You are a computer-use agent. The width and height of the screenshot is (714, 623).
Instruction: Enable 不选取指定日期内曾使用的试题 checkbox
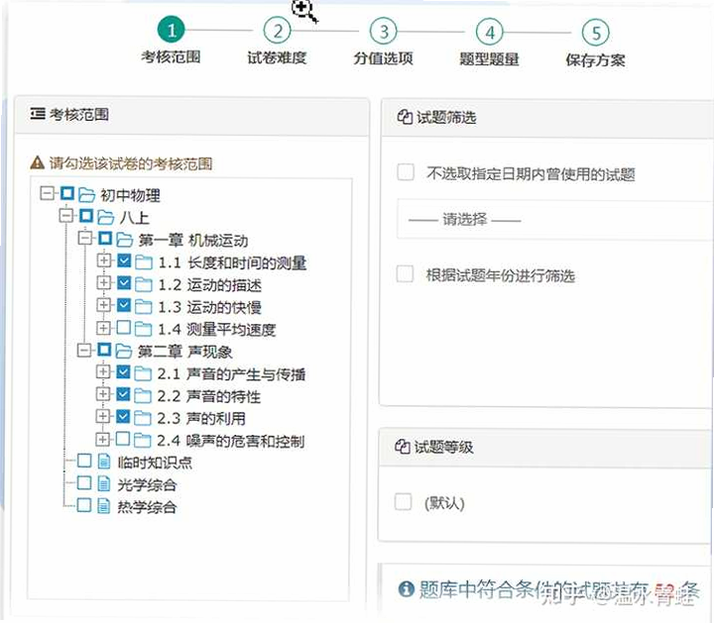coord(406,173)
